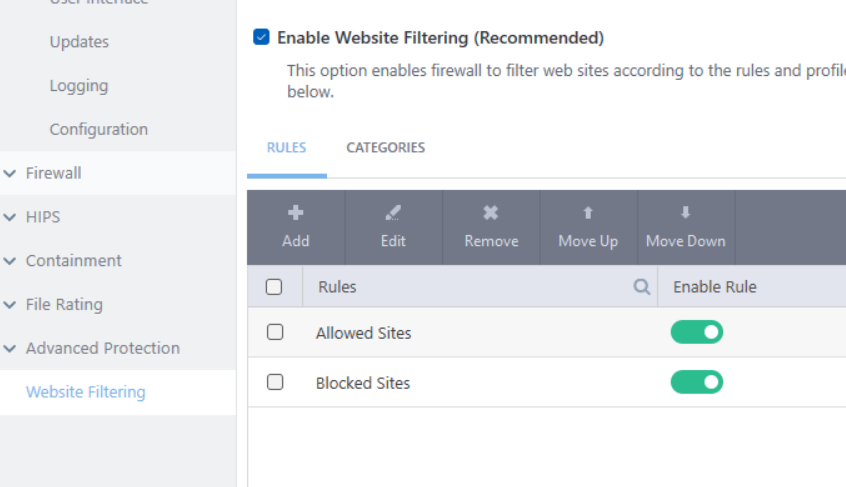
Task: Turn off the Blocked Sites rule switch
Action: [697, 382]
